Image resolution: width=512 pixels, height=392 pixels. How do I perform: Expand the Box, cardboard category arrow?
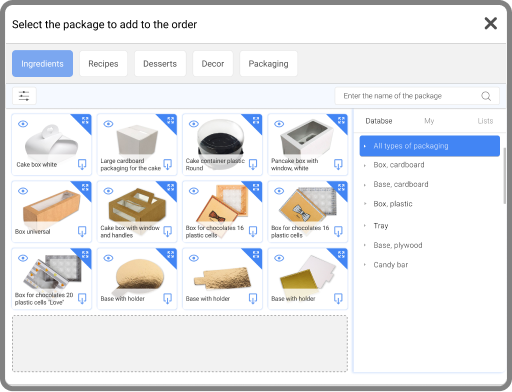[365, 165]
